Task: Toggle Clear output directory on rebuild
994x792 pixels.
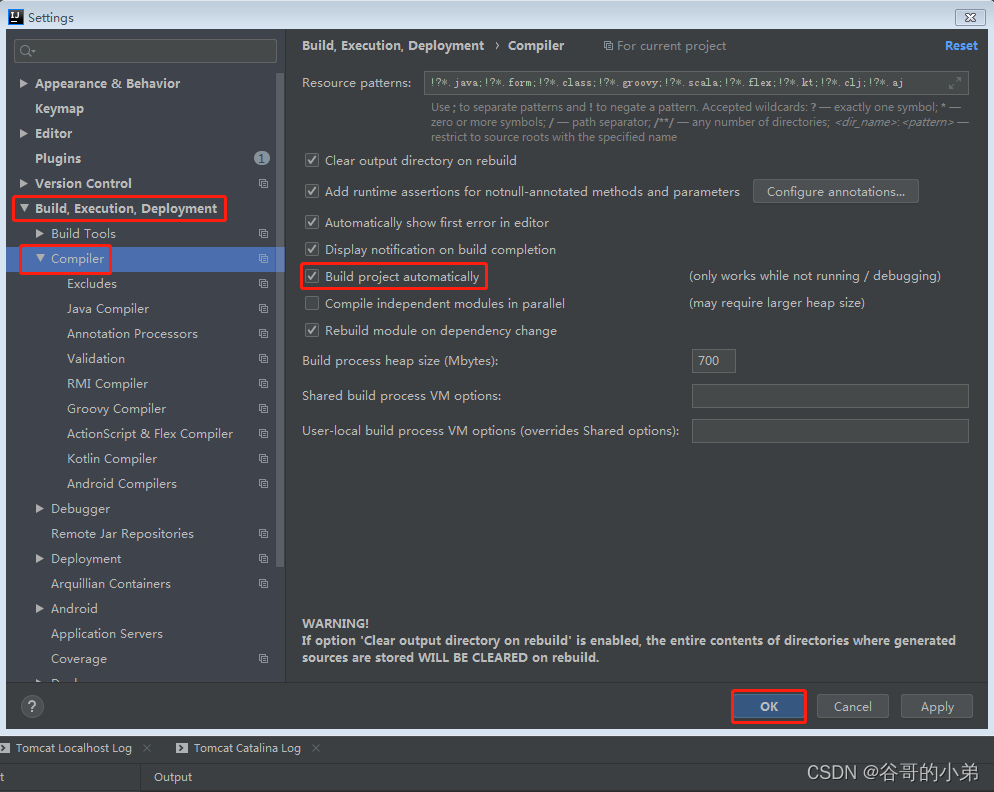Action: [312, 160]
